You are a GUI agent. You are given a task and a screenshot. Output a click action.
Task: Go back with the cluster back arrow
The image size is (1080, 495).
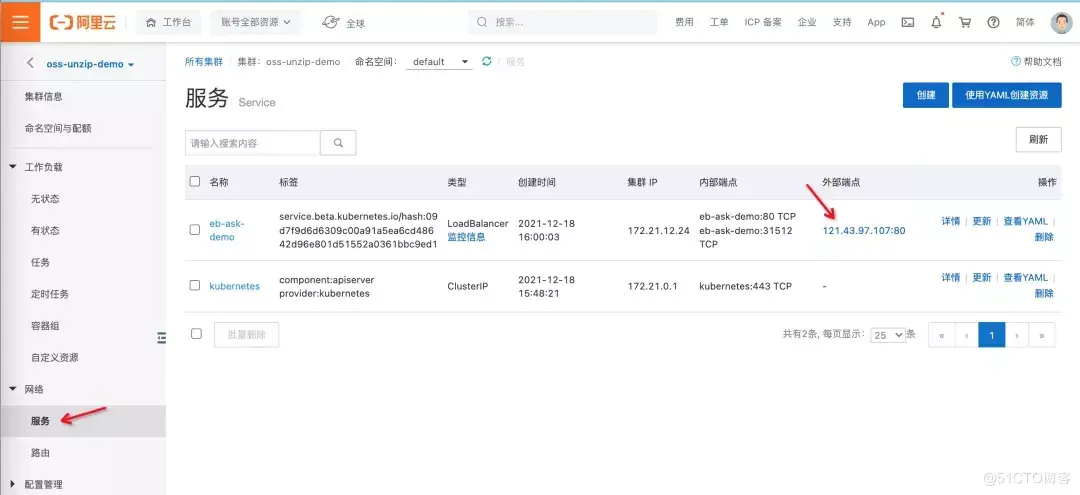pos(30,63)
